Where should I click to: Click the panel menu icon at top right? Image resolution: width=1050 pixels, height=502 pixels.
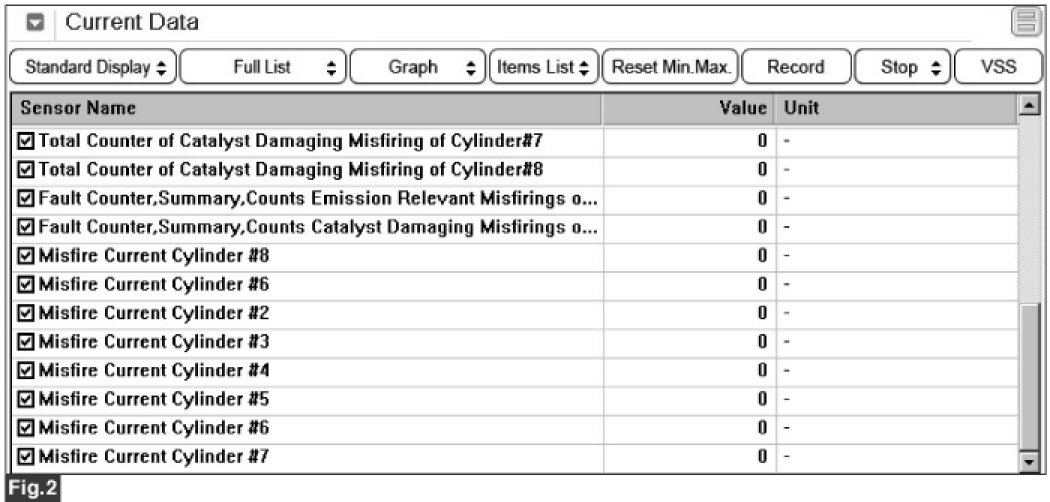pos(1023,21)
